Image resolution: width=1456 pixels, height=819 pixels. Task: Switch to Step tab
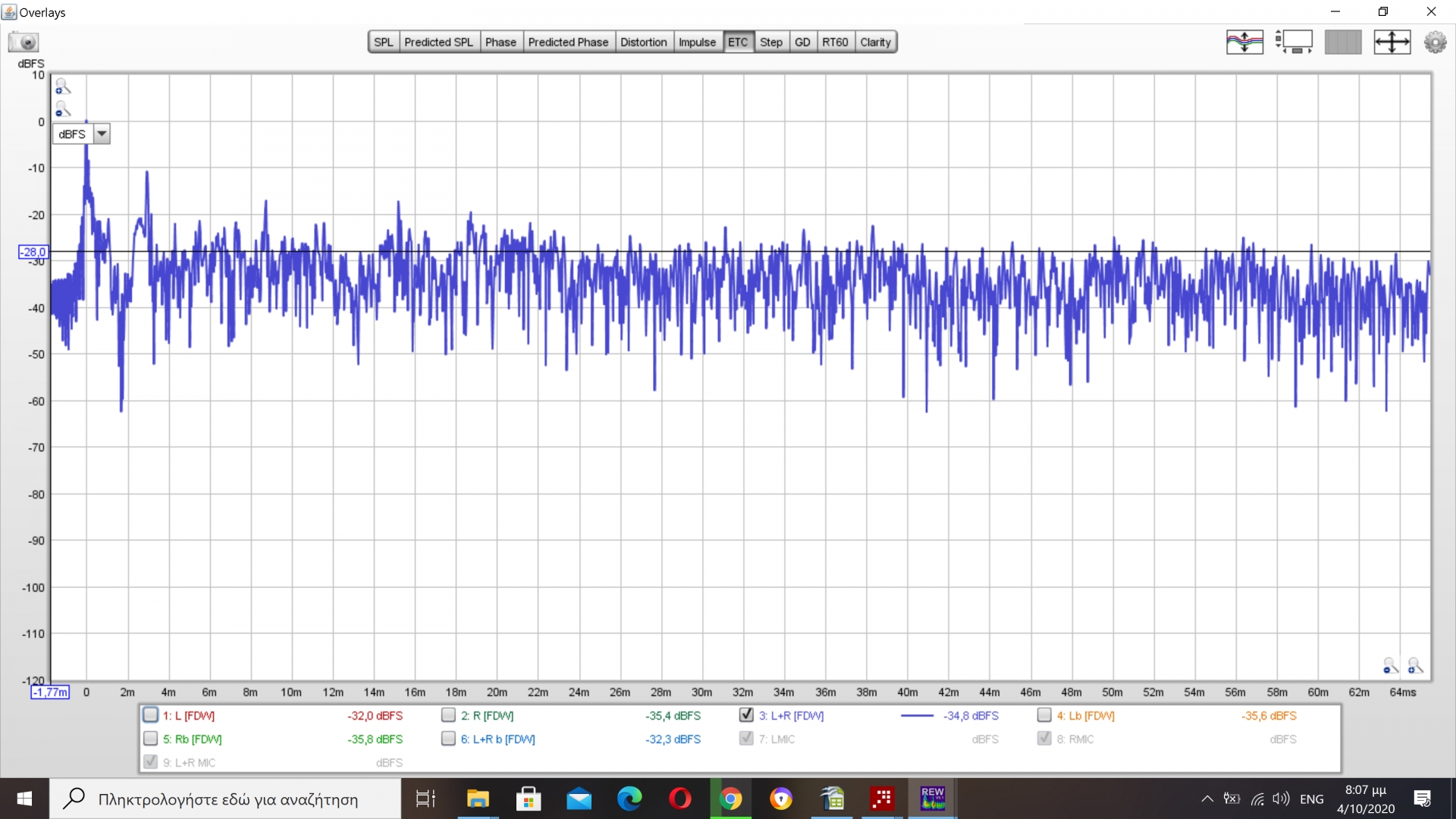click(x=771, y=42)
